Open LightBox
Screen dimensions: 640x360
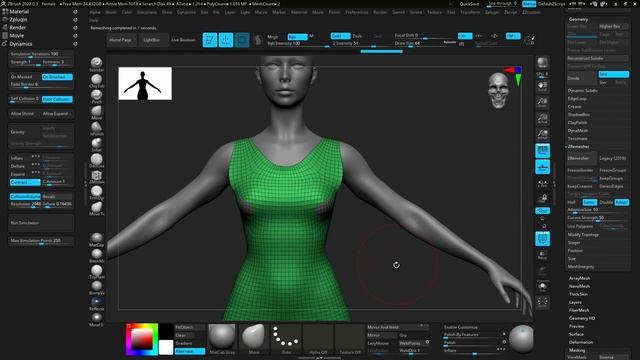click(x=152, y=40)
